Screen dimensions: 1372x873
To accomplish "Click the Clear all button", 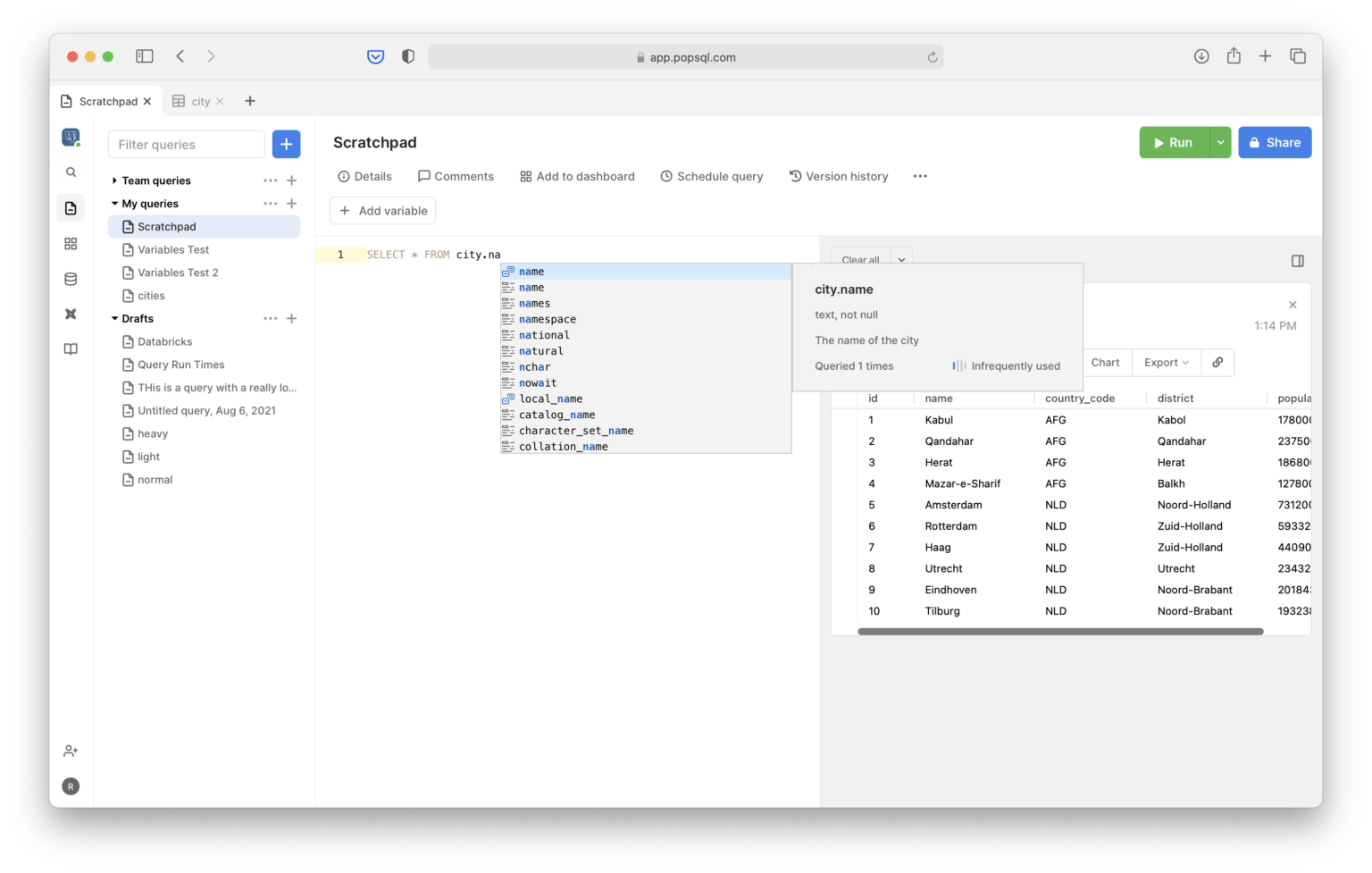I will point(859,260).
